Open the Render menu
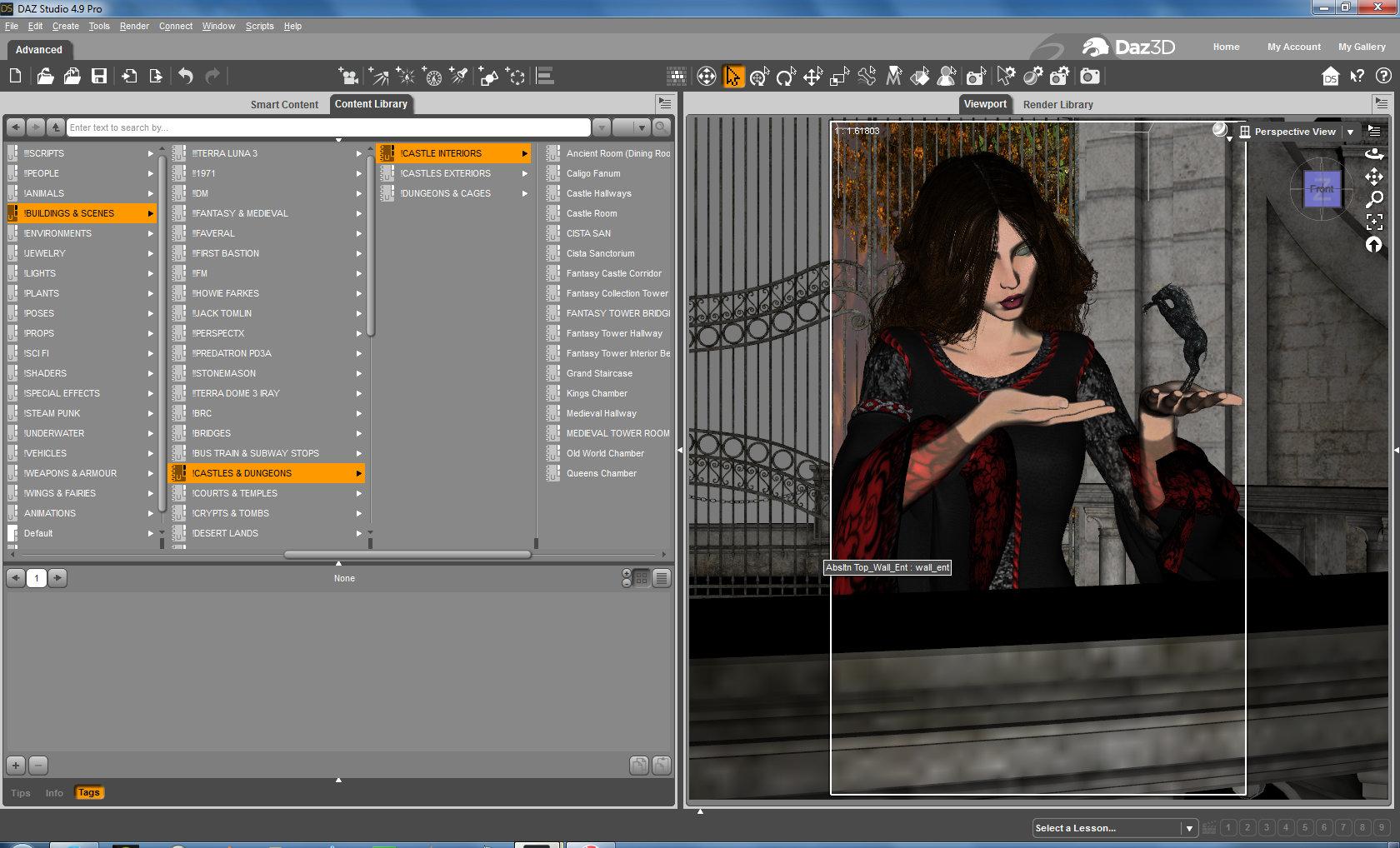This screenshot has width=1400, height=848. tap(134, 26)
